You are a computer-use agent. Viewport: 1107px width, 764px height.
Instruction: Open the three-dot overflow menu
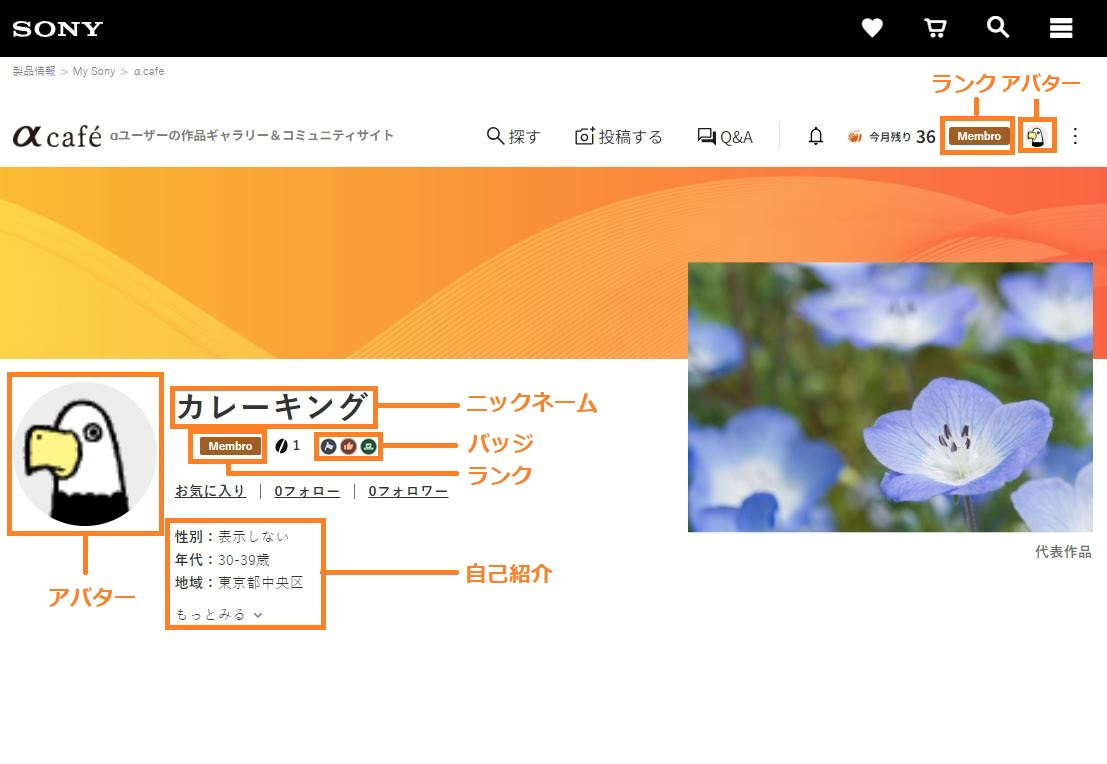pyautogui.click(x=1077, y=136)
